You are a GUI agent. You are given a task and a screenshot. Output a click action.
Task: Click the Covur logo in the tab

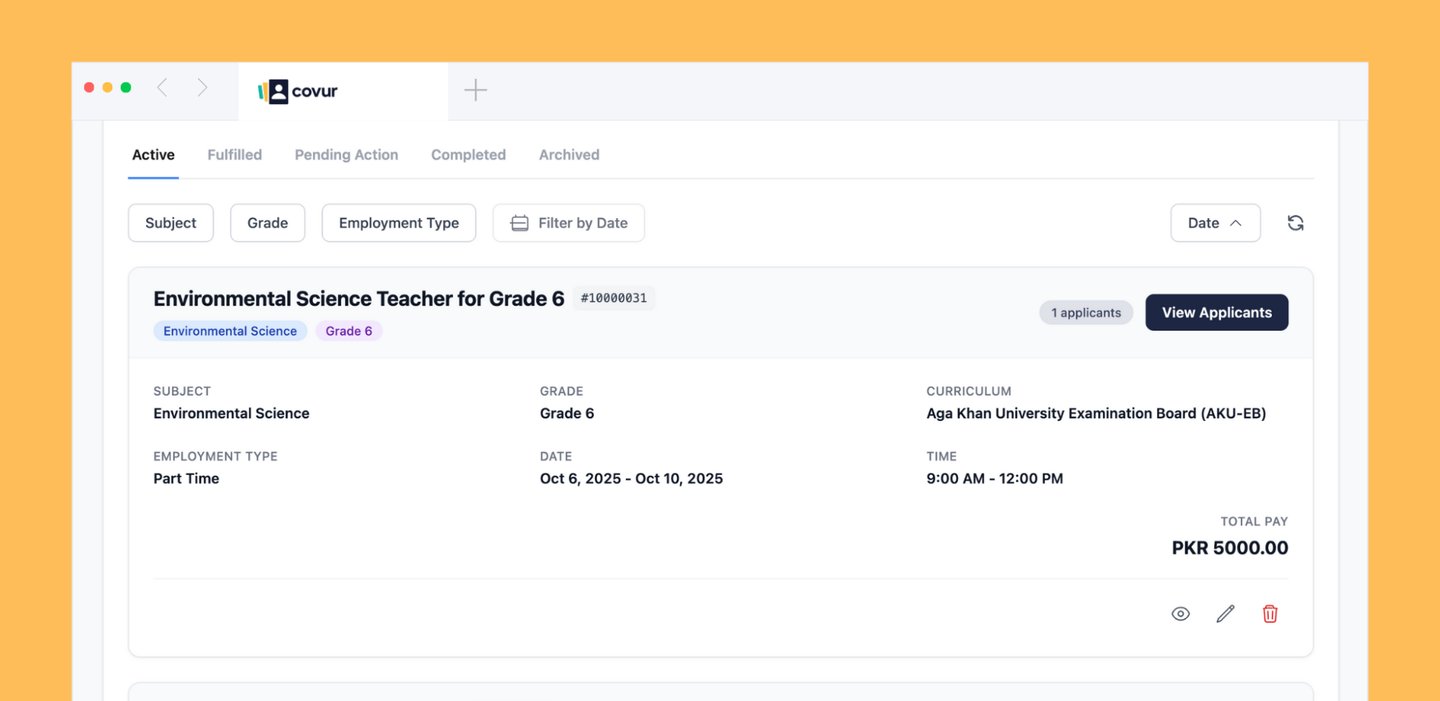[298, 91]
